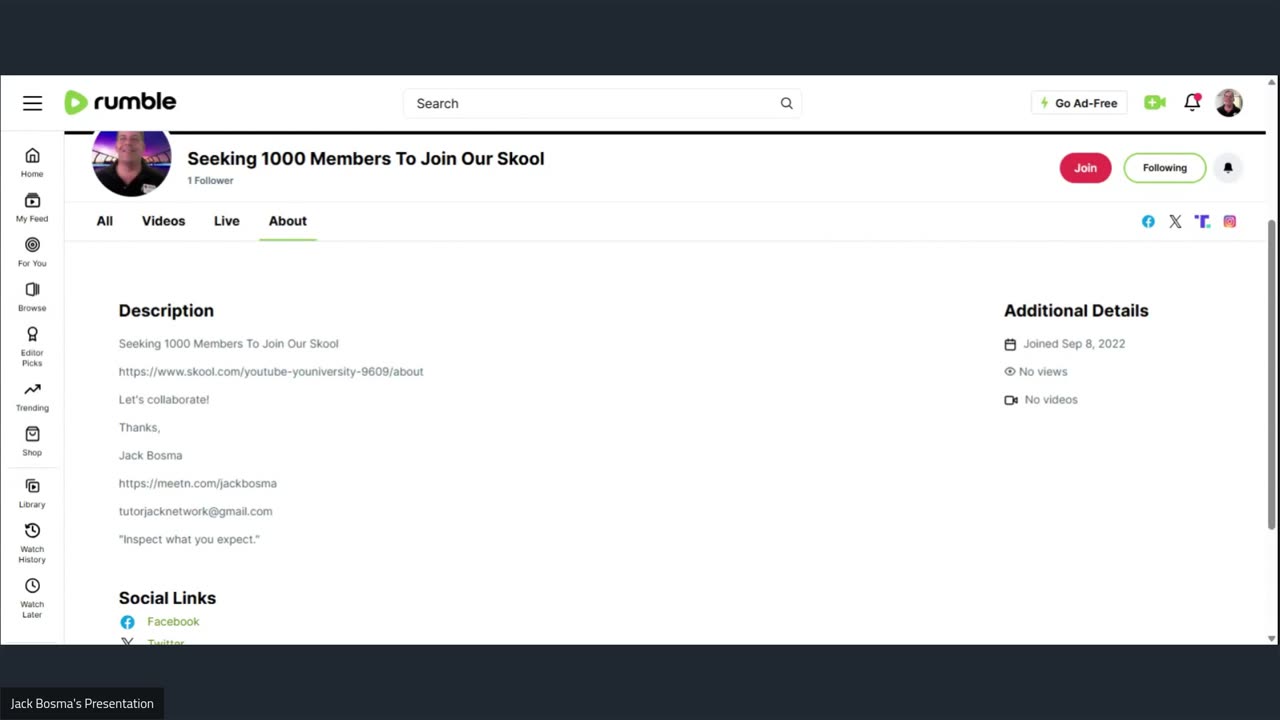Click the Go Ad-Free button
Viewport: 1280px width, 720px height.
pyautogui.click(x=1079, y=103)
